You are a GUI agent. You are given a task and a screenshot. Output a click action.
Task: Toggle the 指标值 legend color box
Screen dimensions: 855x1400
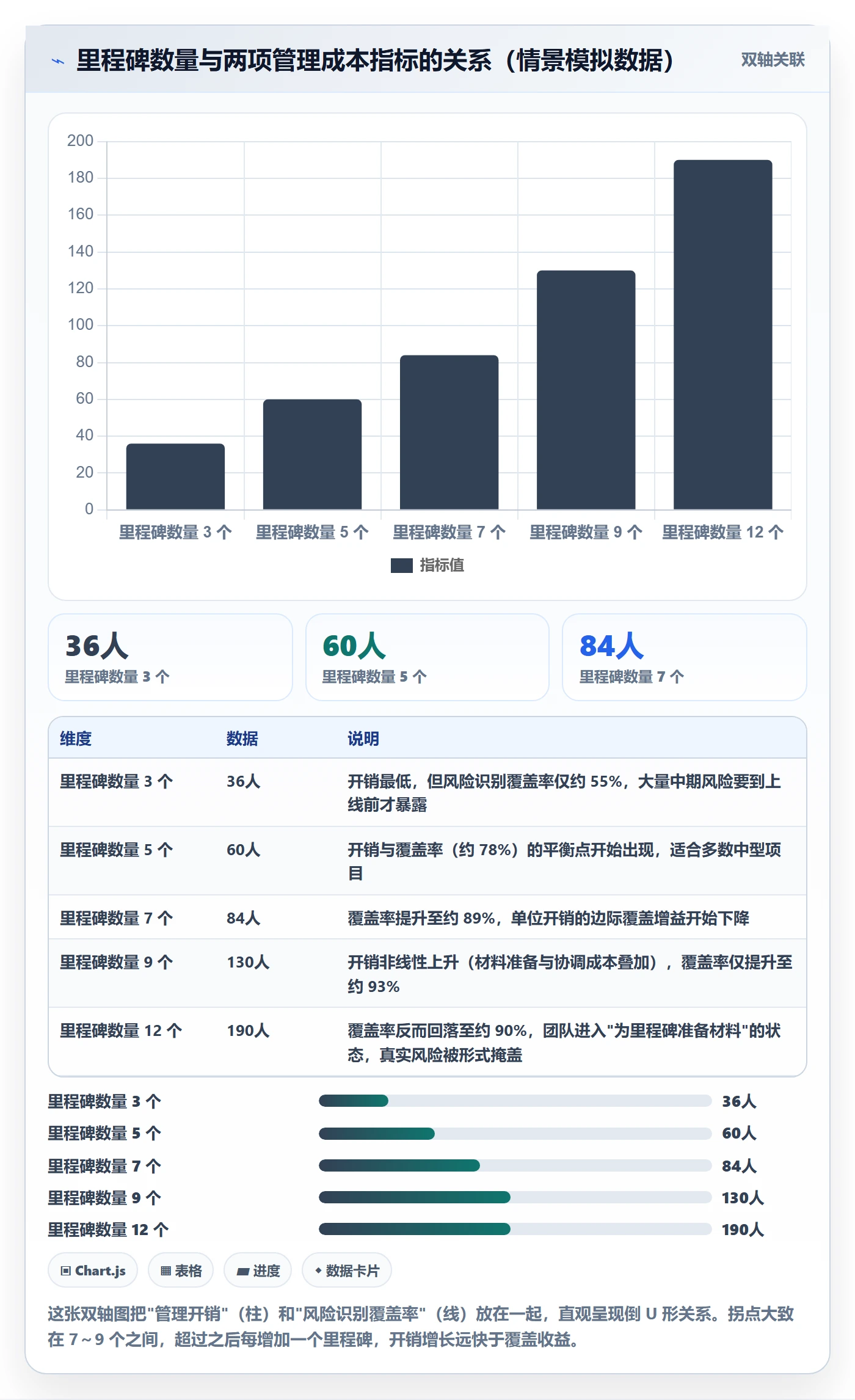(401, 566)
